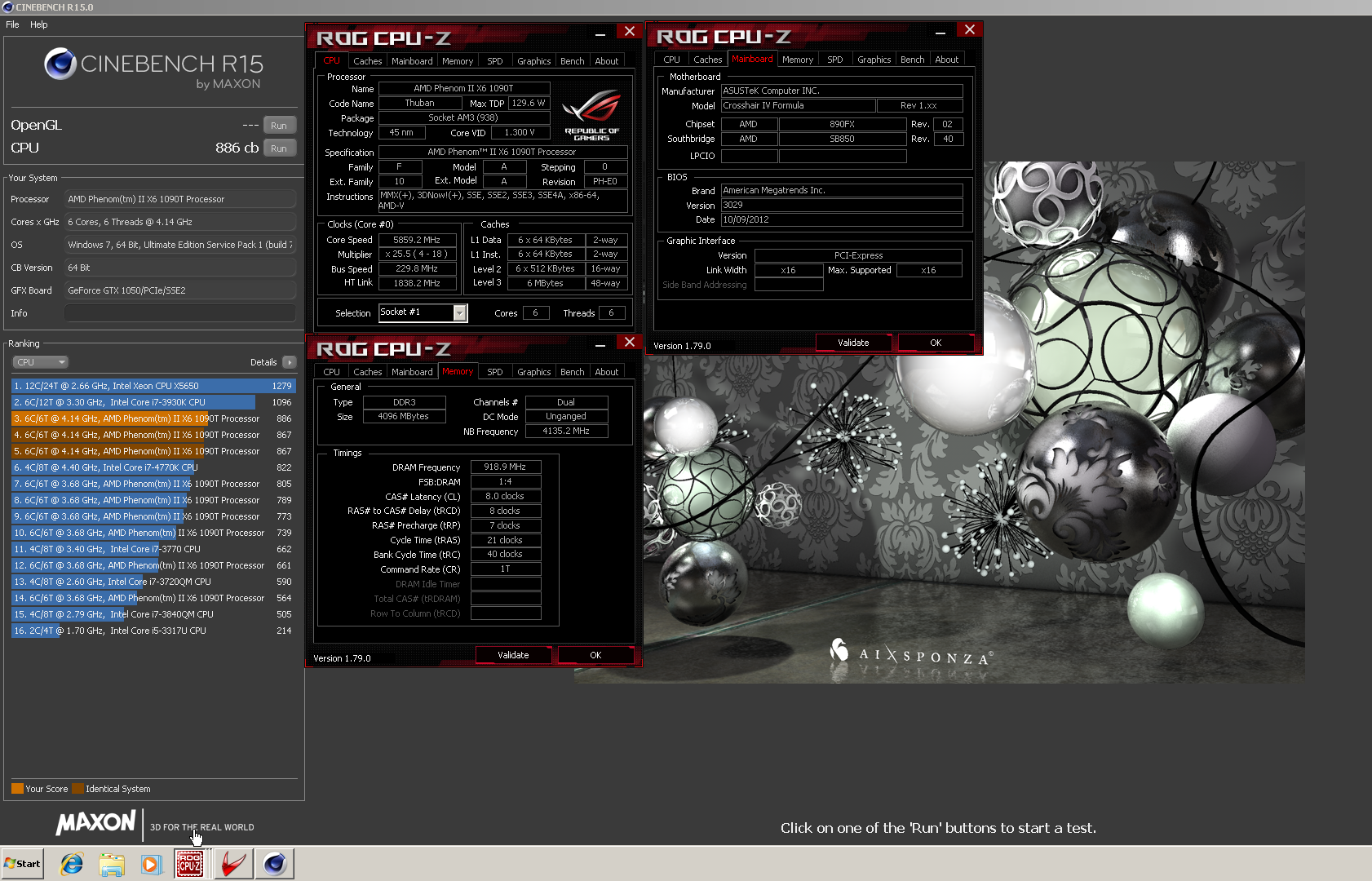1372x881 pixels.
Task: Click the Core Speed value 5859.2 MHz
Action: point(417,240)
